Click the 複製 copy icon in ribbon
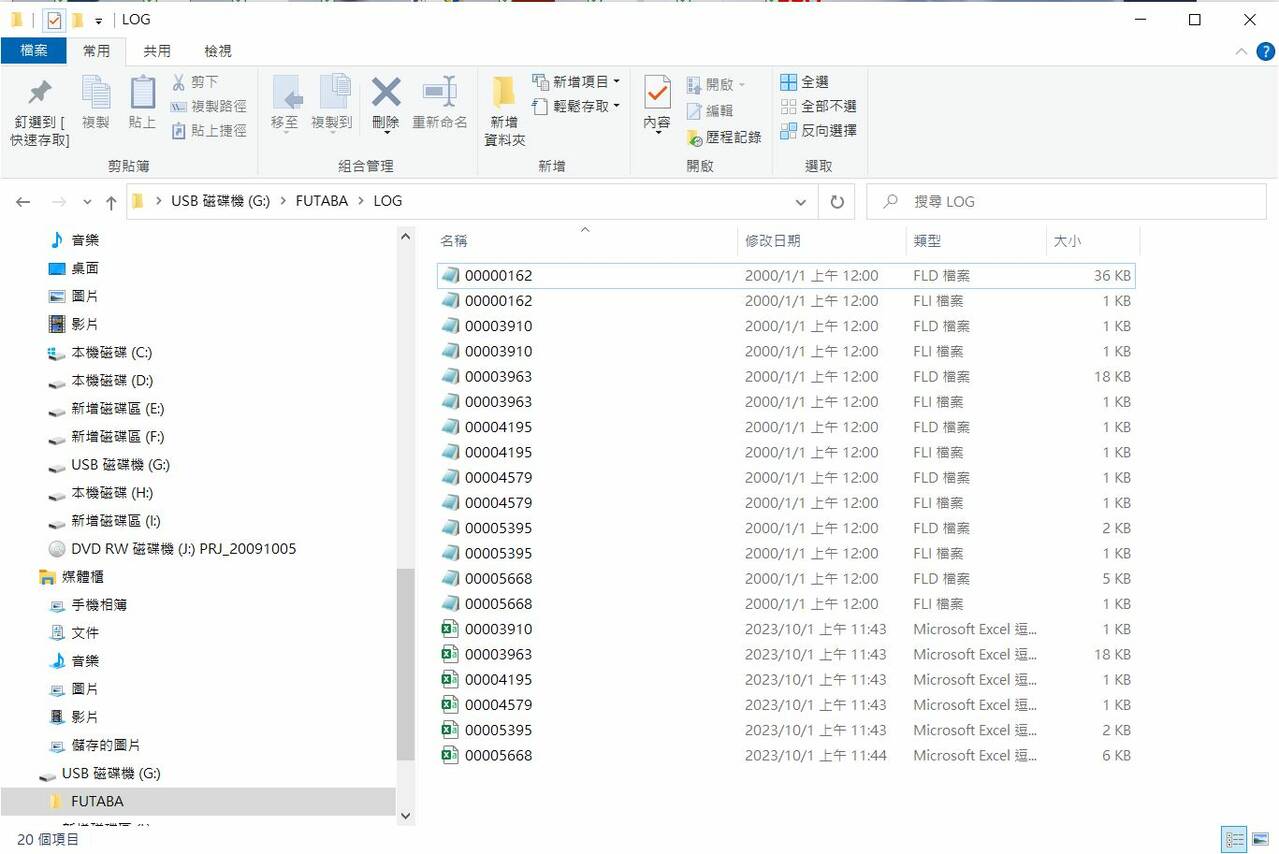The image size is (1279, 854). 96,93
